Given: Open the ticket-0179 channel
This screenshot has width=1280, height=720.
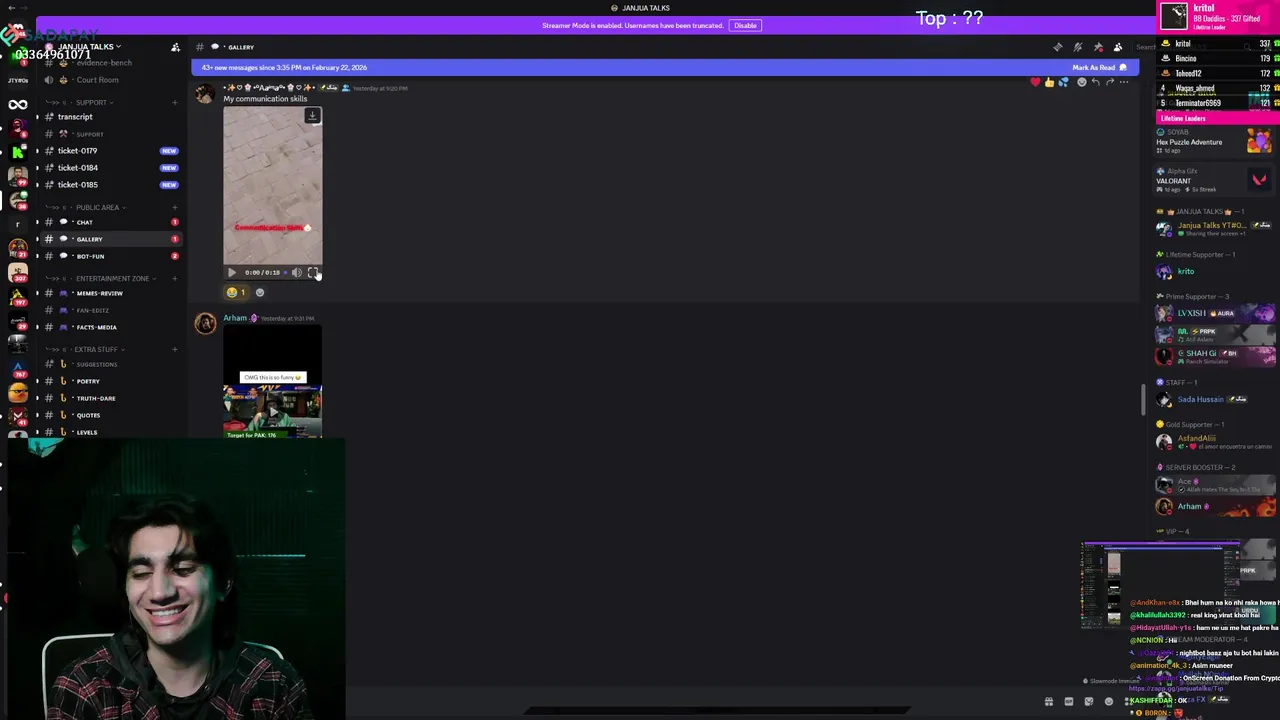Looking at the screenshot, I should click(112, 151).
